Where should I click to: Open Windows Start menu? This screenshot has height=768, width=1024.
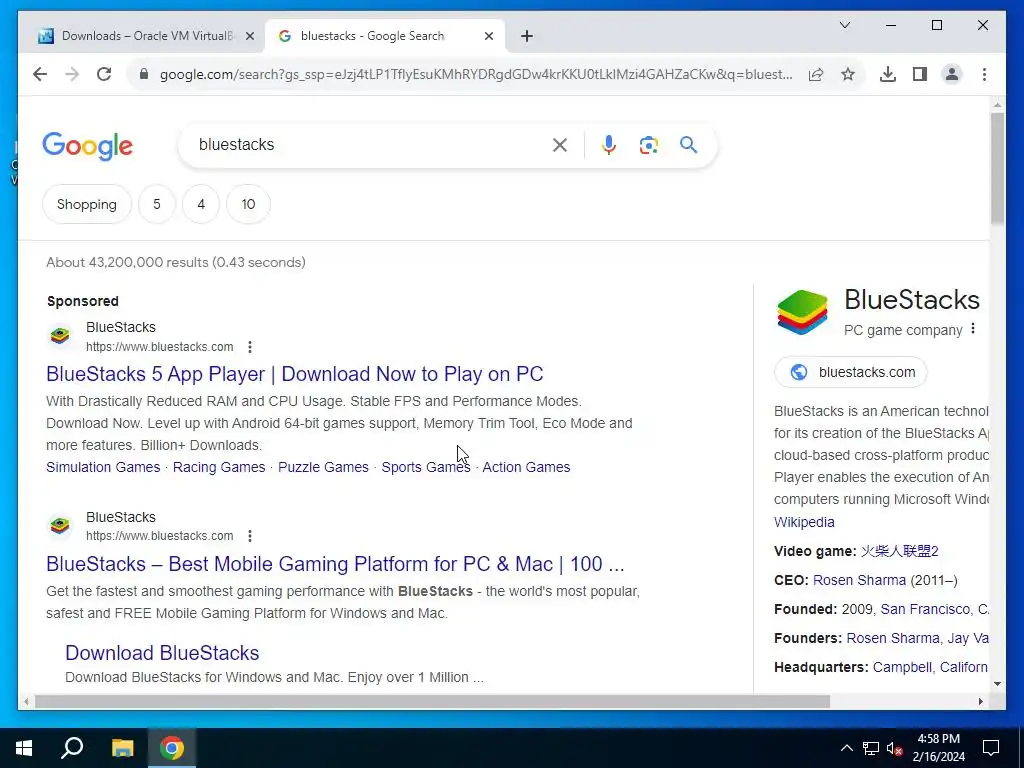click(24, 748)
